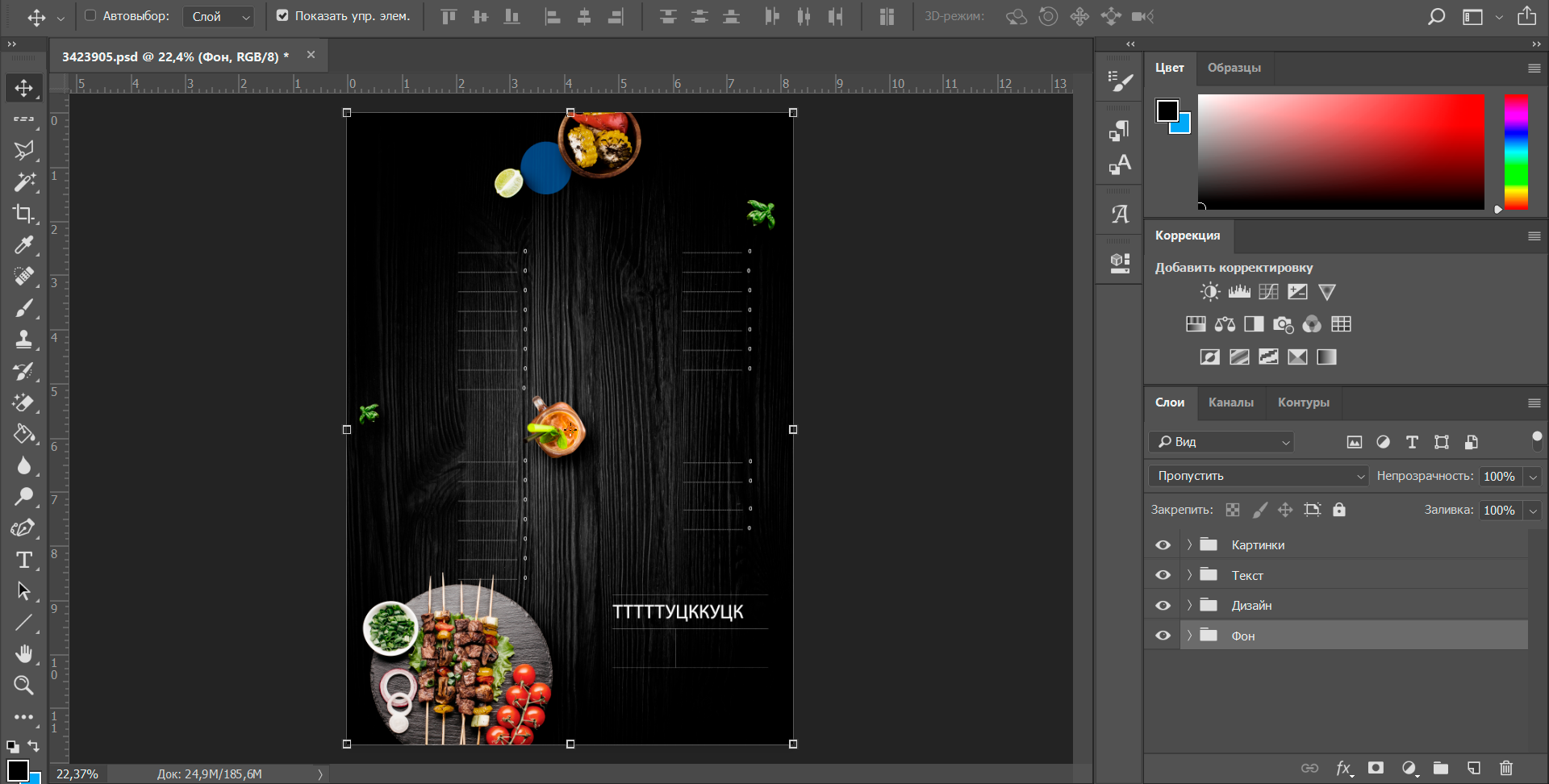Viewport: 1549px width, 784px height.
Task: Uncheck Показать упр. элем. checkbox
Action: click(x=282, y=15)
